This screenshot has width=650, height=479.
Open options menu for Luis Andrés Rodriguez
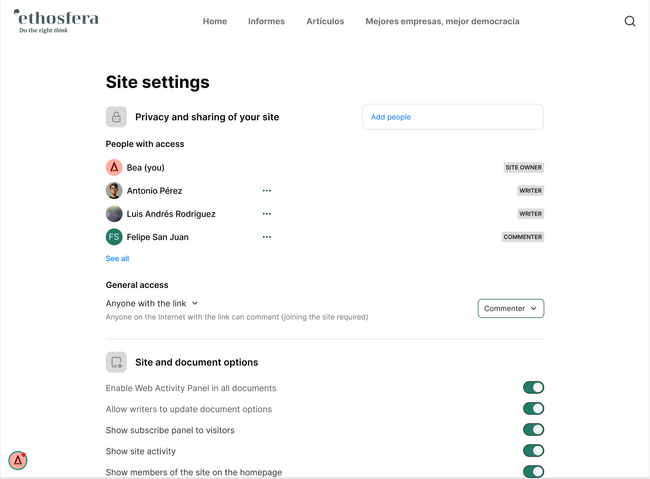click(267, 213)
